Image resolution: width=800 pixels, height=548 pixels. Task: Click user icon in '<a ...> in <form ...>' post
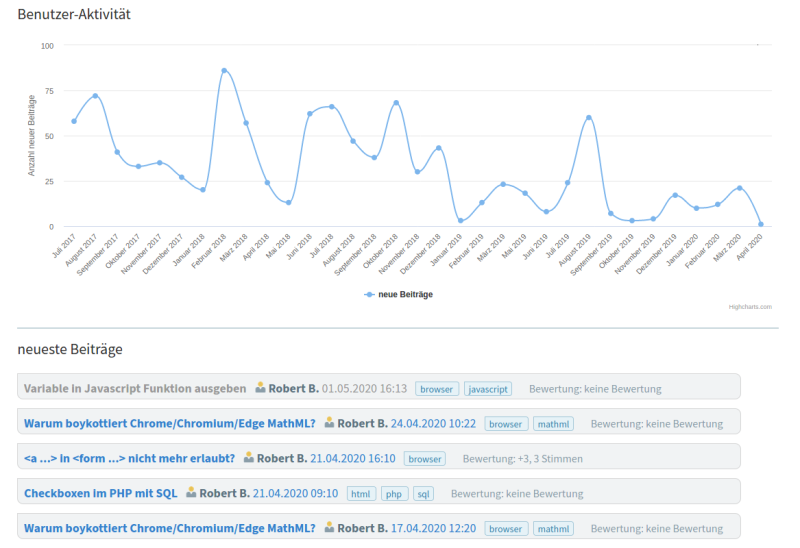249,458
